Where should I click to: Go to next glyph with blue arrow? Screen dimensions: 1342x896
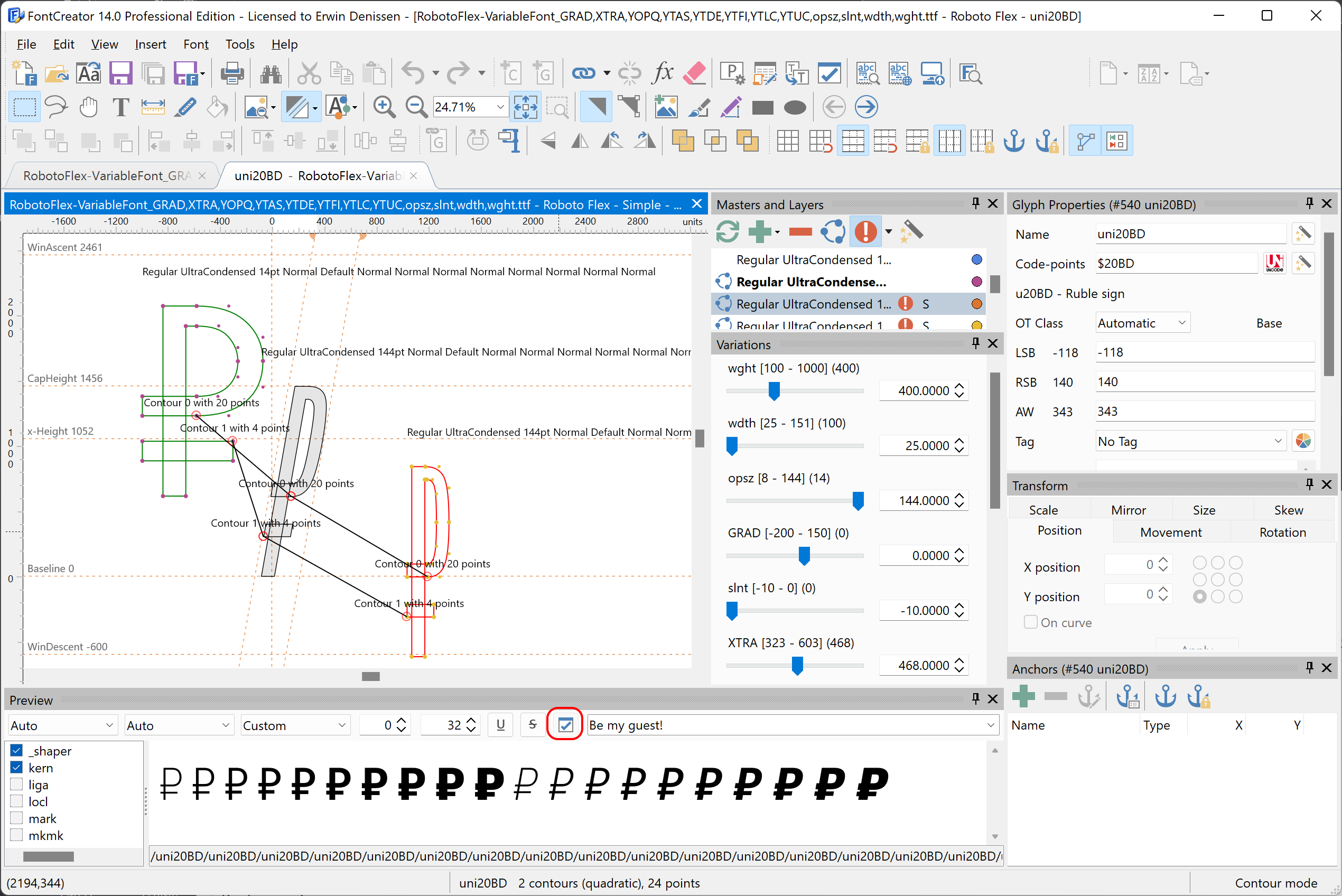point(866,107)
